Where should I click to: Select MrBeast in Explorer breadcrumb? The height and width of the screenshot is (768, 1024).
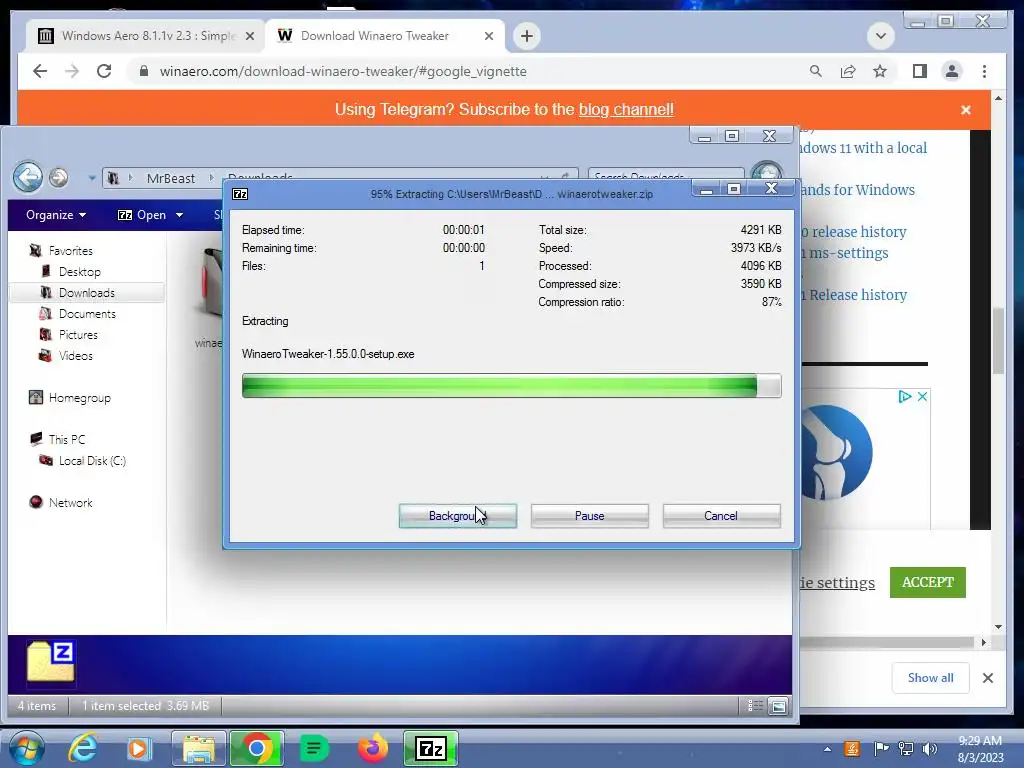pos(170,178)
